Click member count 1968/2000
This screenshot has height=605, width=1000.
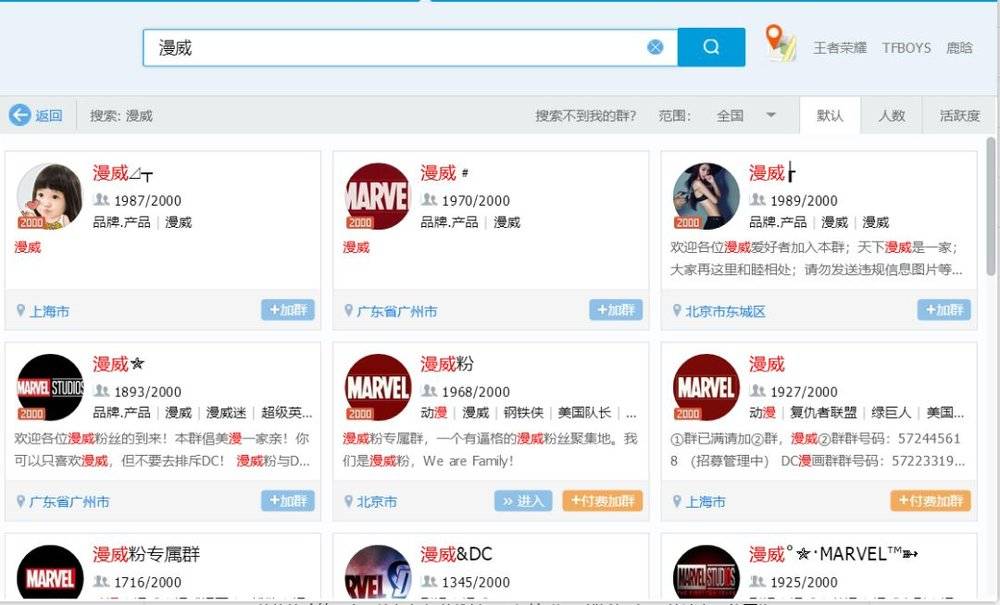(x=476, y=391)
